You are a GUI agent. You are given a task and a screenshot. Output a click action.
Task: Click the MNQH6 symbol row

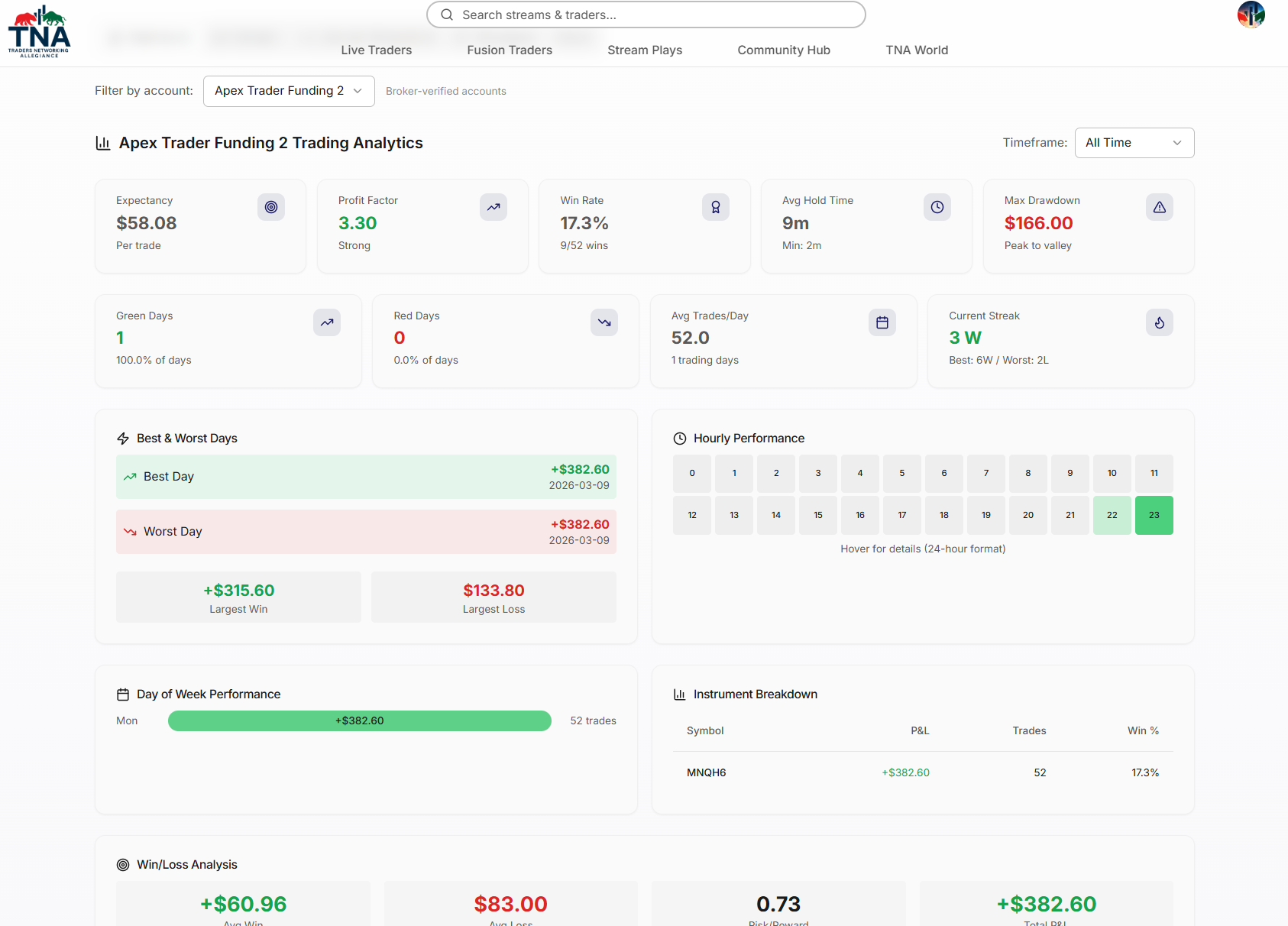923,773
